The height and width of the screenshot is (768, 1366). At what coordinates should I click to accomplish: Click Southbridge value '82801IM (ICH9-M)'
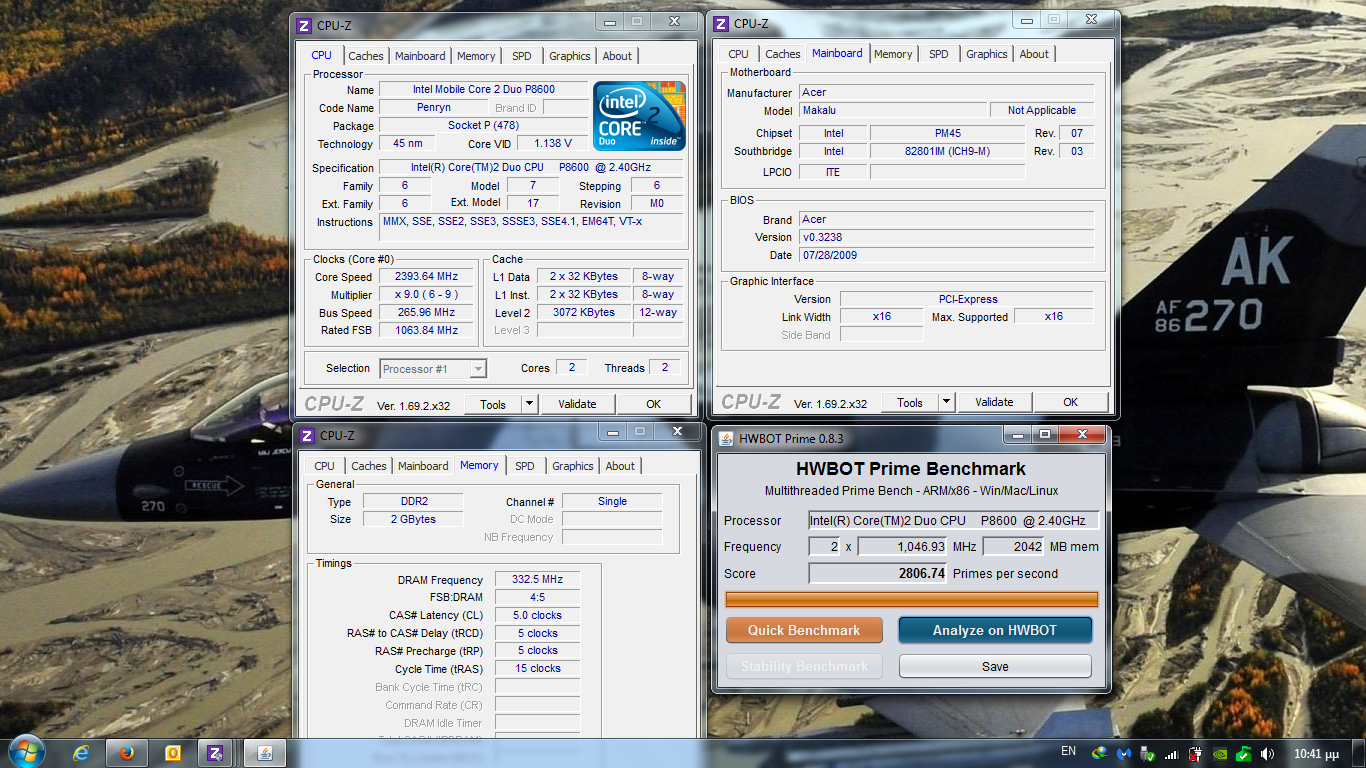pos(947,151)
